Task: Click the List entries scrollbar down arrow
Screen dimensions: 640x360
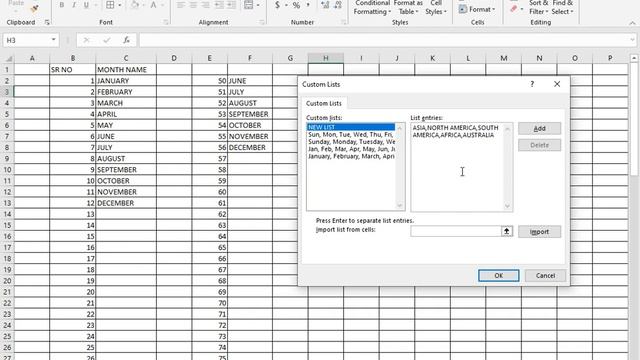Action: [x=507, y=206]
